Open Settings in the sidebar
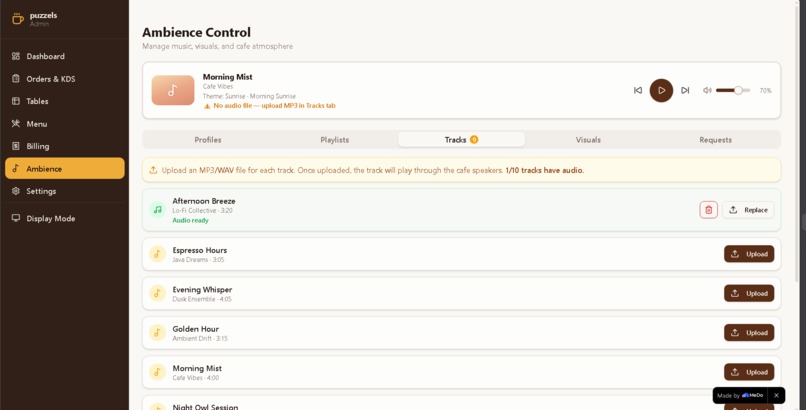The height and width of the screenshot is (410, 806). click(65, 191)
